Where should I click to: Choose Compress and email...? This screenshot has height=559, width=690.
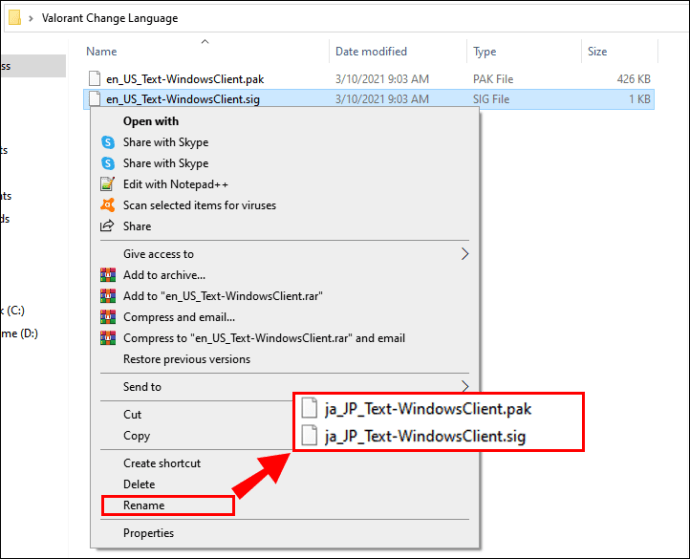pos(179,317)
